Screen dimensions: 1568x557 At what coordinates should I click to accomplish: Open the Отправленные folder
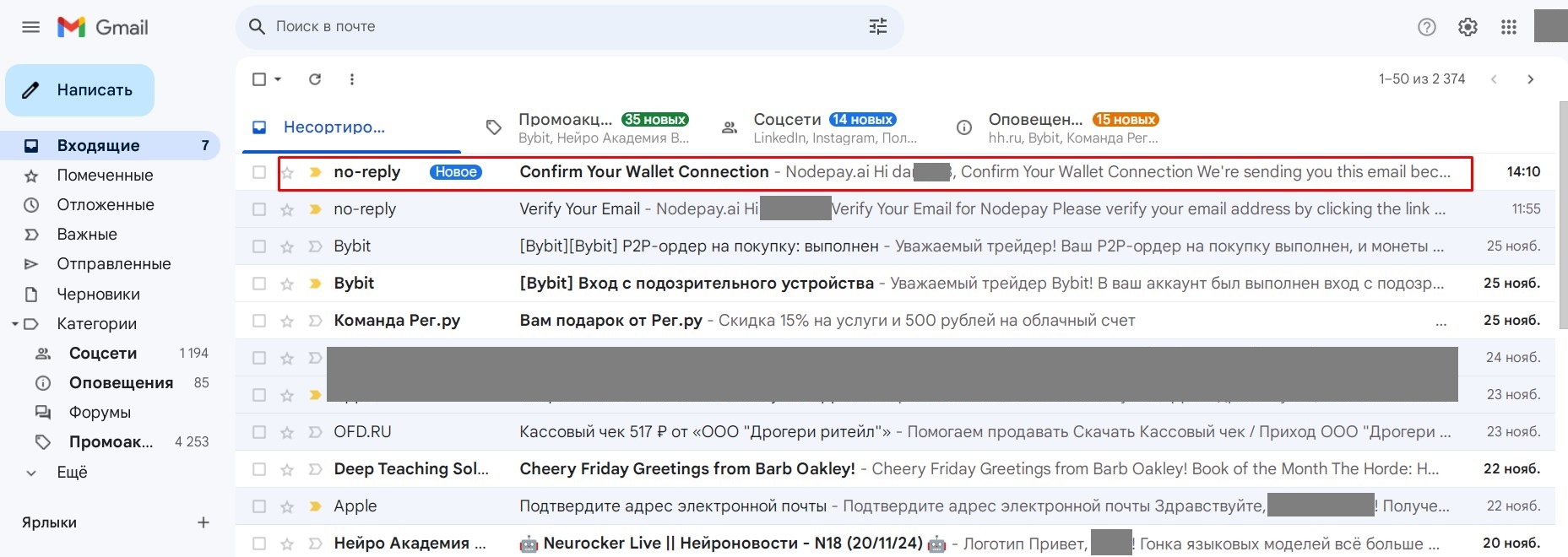(110, 264)
